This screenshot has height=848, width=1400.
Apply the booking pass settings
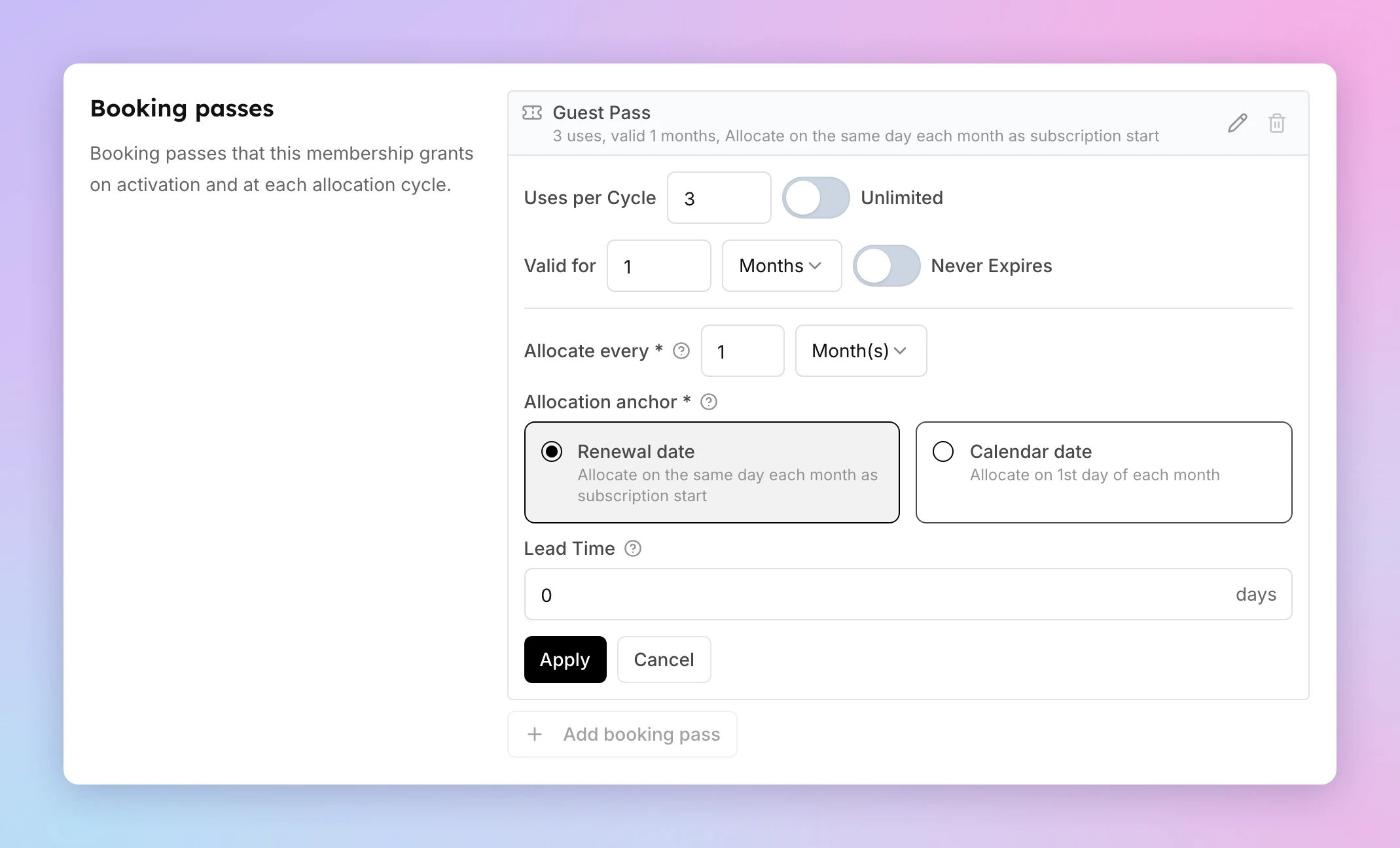coord(565,660)
